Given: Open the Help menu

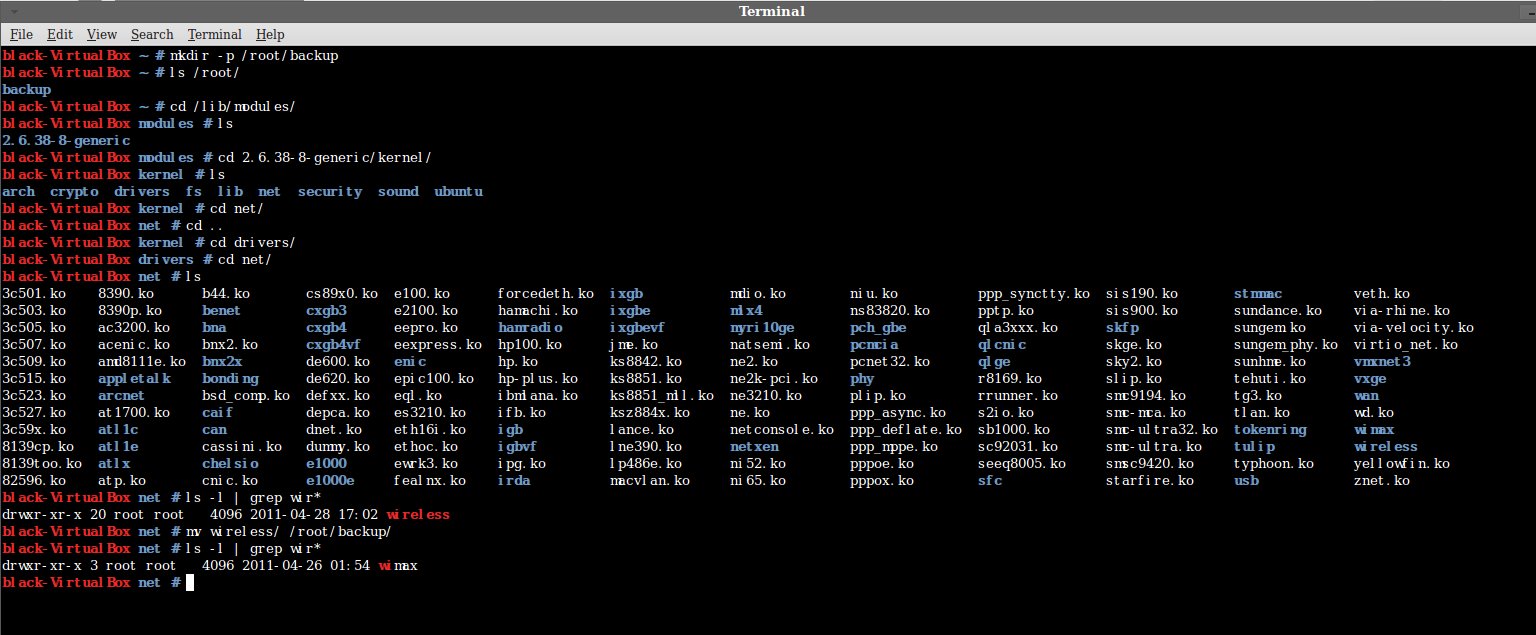Looking at the screenshot, I should coord(270,34).
